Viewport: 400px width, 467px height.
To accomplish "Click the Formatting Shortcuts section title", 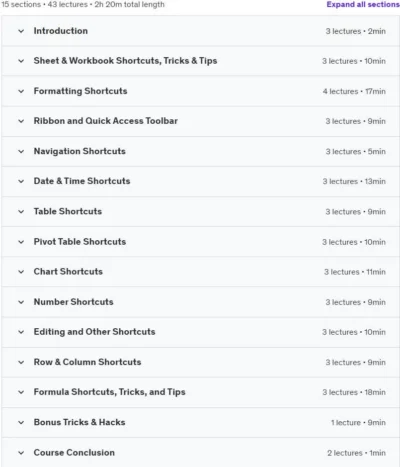I will pyautogui.click(x=80, y=91).
